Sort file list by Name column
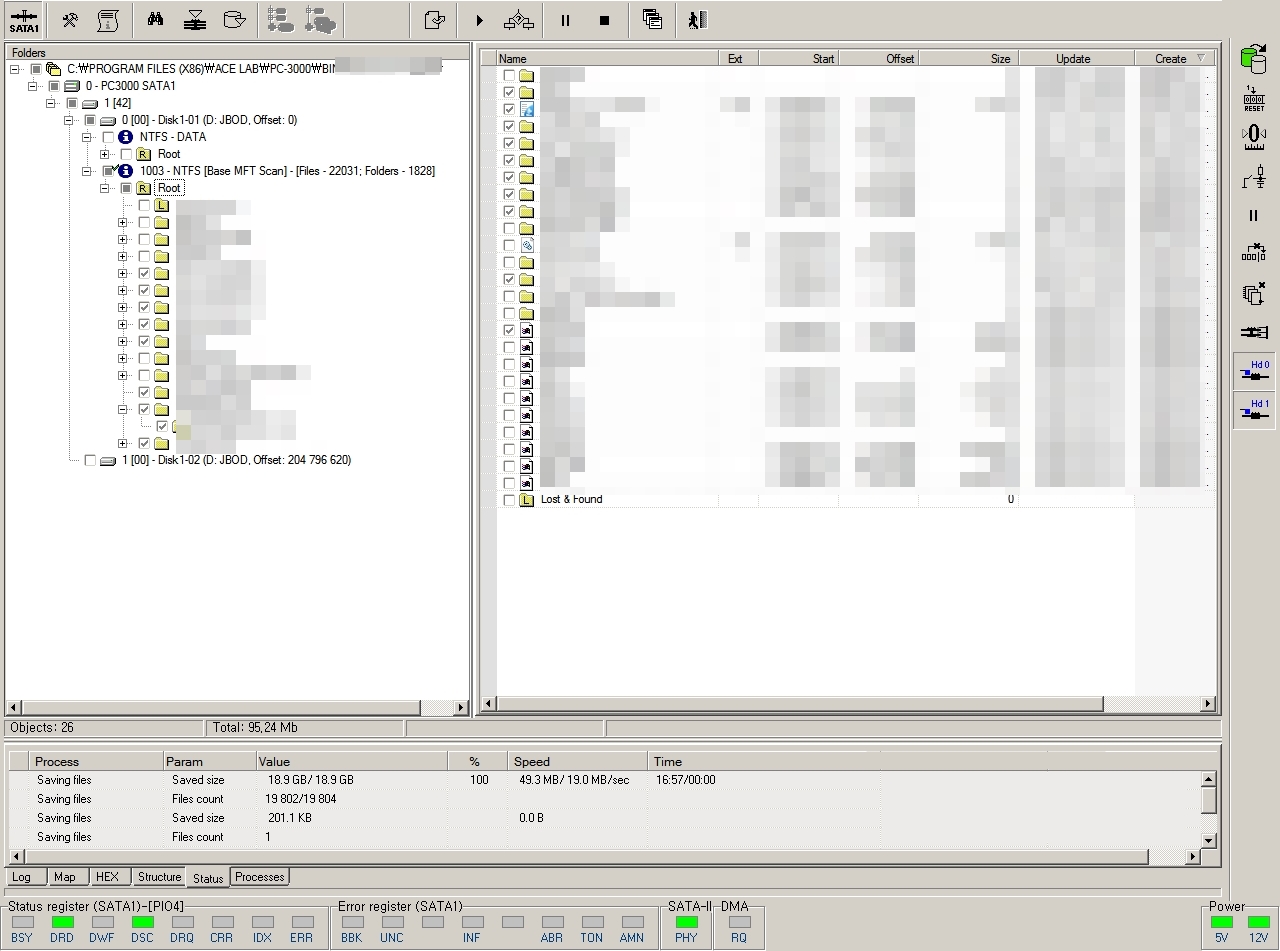This screenshot has width=1280, height=951. coord(607,59)
